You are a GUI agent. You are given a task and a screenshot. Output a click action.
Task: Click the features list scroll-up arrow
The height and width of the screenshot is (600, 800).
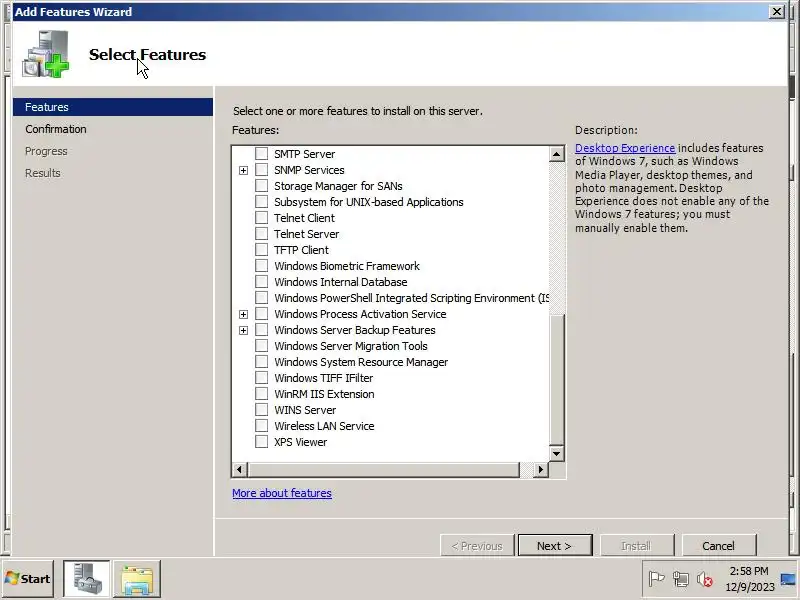pyautogui.click(x=557, y=154)
